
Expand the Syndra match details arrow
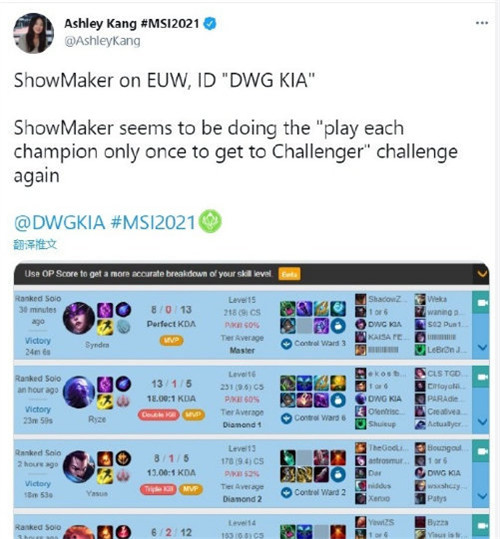tap(482, 347)
